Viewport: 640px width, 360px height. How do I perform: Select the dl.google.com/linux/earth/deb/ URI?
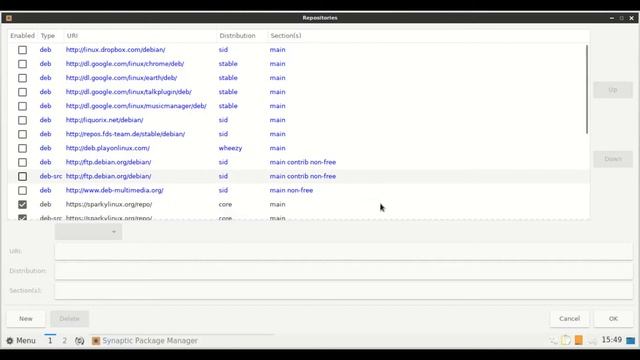click(121, 78)
